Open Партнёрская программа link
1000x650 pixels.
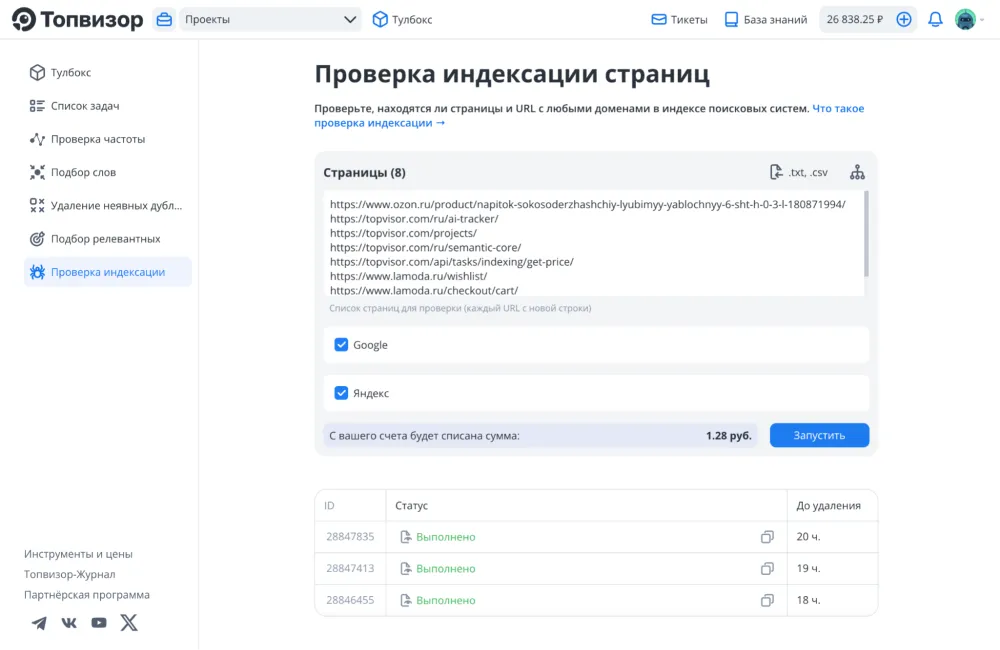(87, 595)
